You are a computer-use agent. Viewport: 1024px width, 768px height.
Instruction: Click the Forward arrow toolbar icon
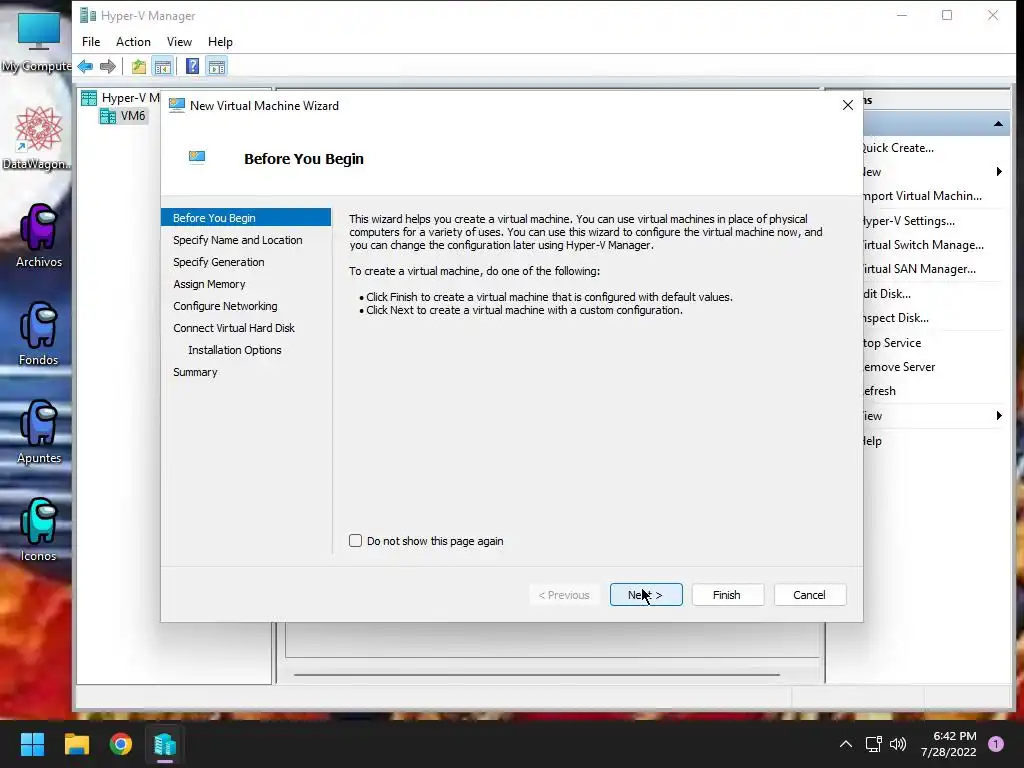[x=108, y=66]
